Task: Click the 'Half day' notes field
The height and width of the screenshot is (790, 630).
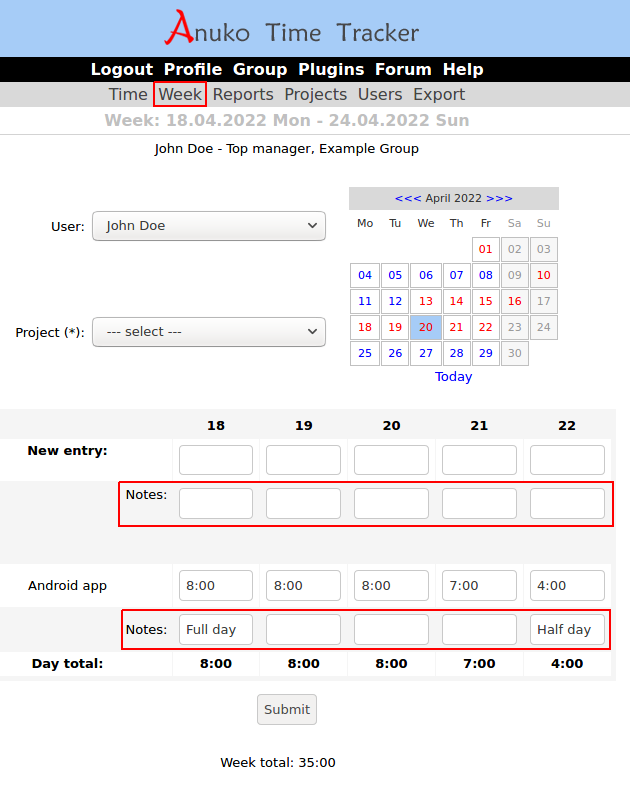Action: point(567,629)
